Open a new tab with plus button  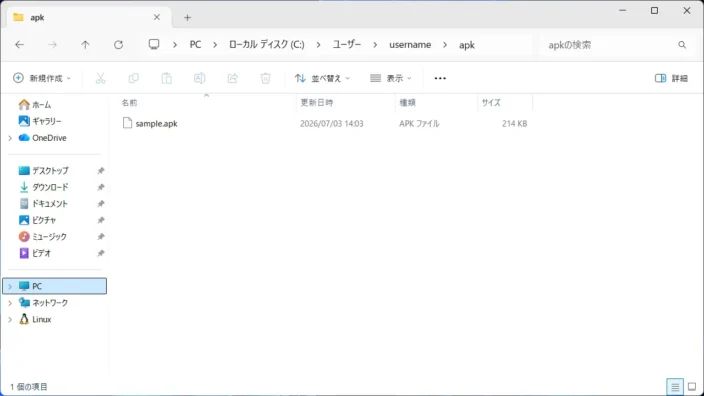(187, 18)
